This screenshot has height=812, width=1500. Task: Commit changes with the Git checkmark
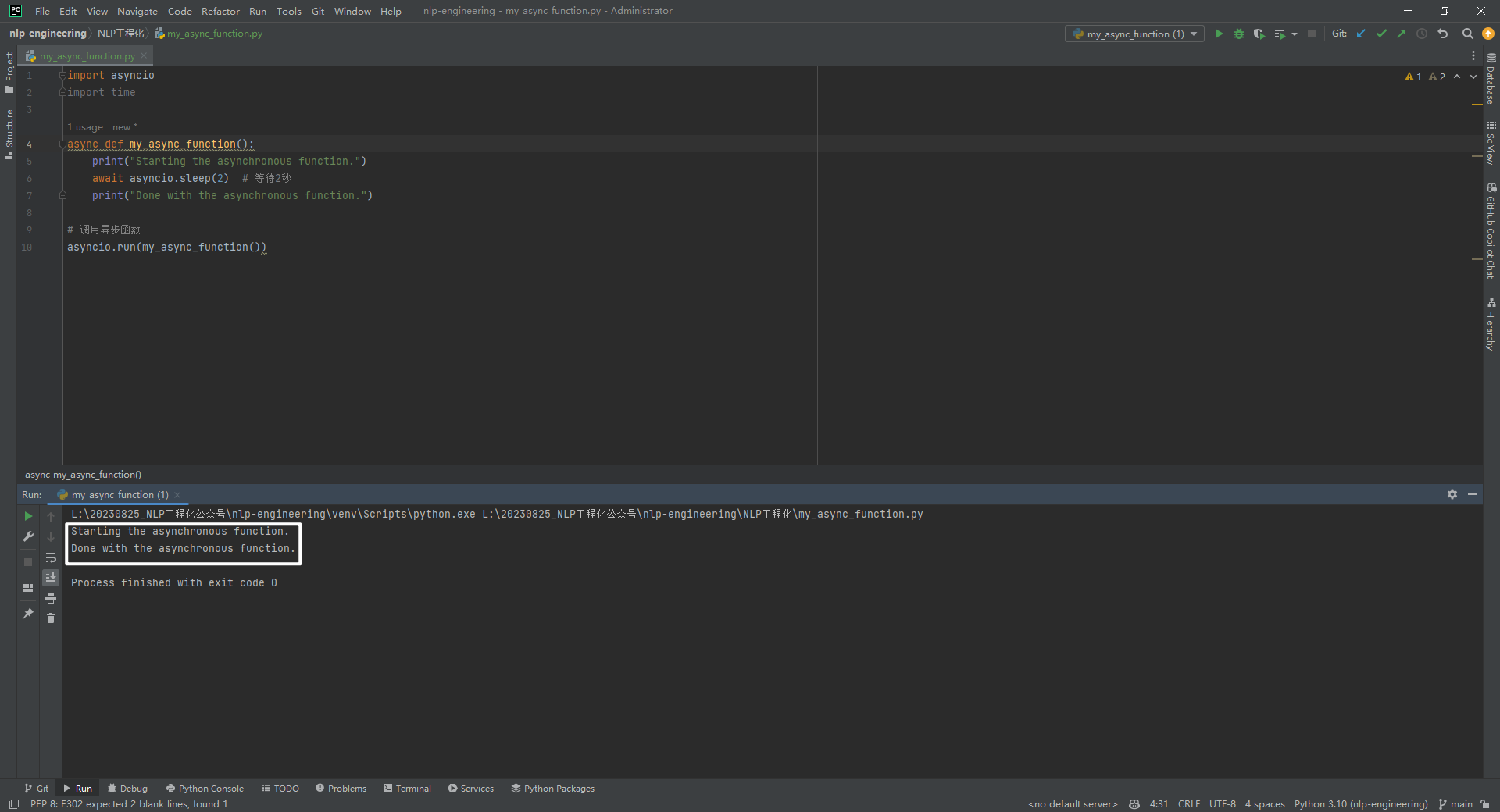click(x=1382, y=34)
